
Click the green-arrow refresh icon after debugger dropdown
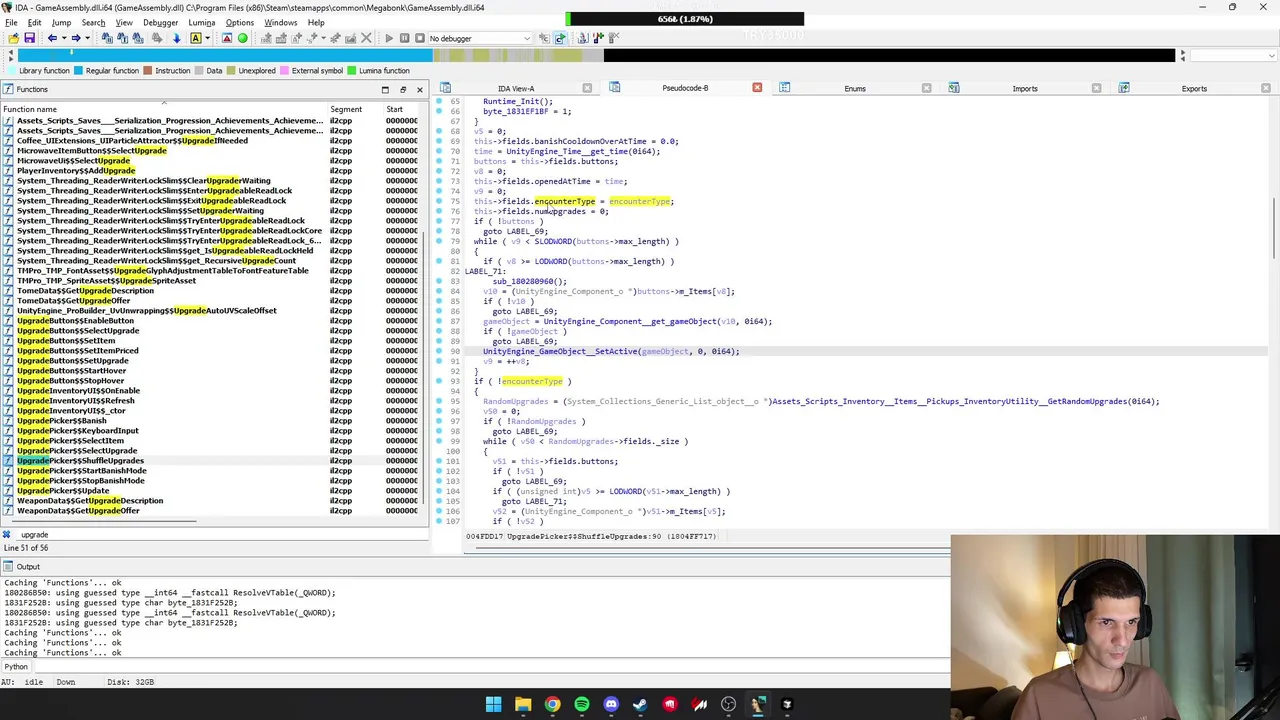560,38
